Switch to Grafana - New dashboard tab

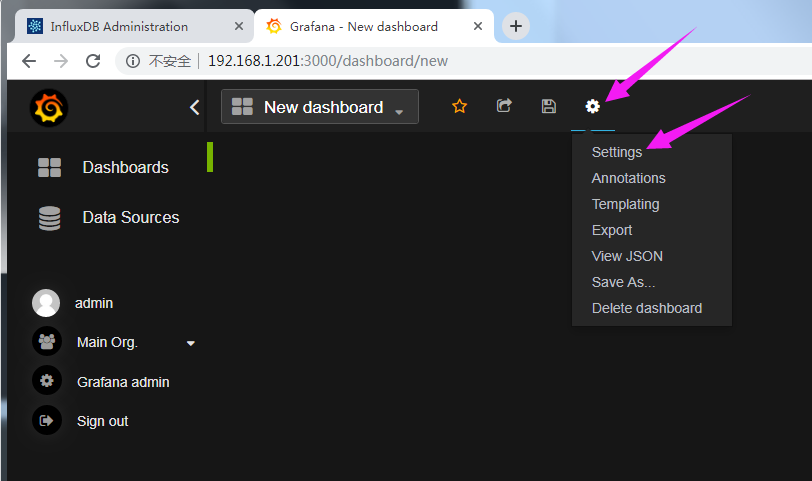click(374, 26)
